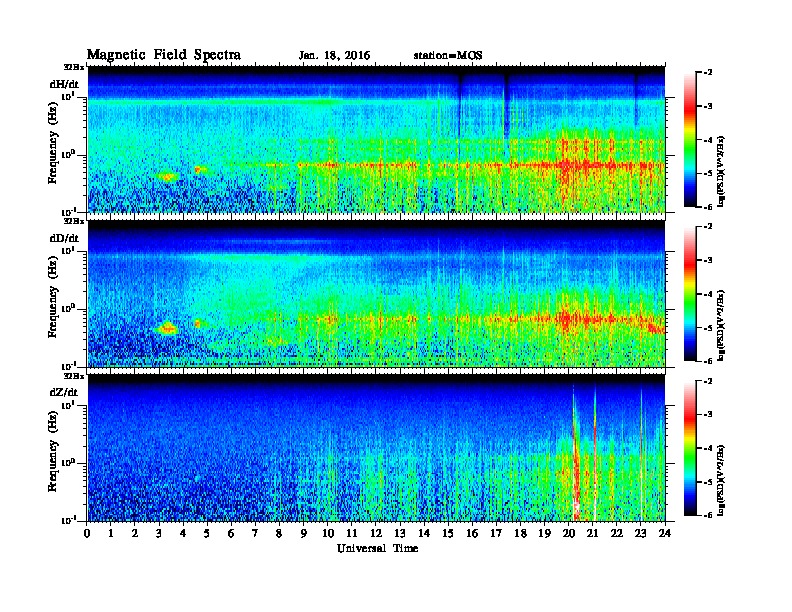The height and width of the screenshot is (612, 792).
Task: Click hour tick label '23' on time axis
Action: 641,533
